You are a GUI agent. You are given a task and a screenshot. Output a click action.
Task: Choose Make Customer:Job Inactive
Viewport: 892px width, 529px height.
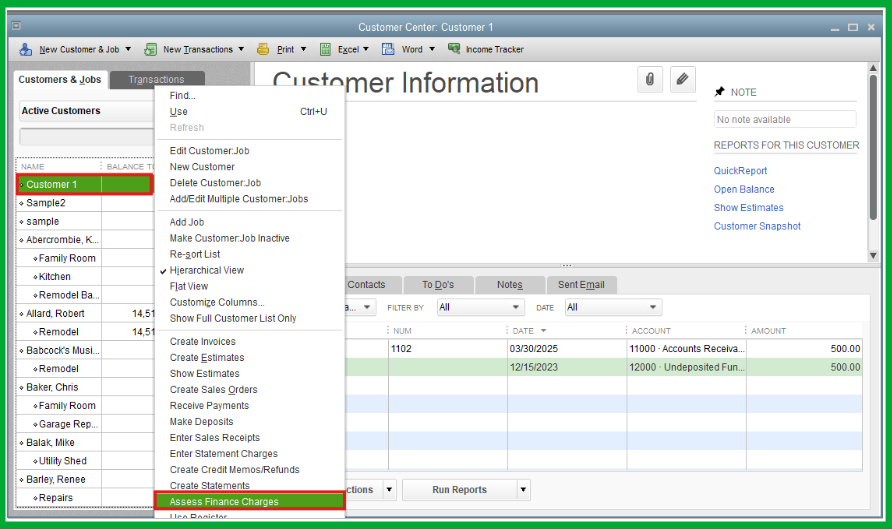[229, 238]
